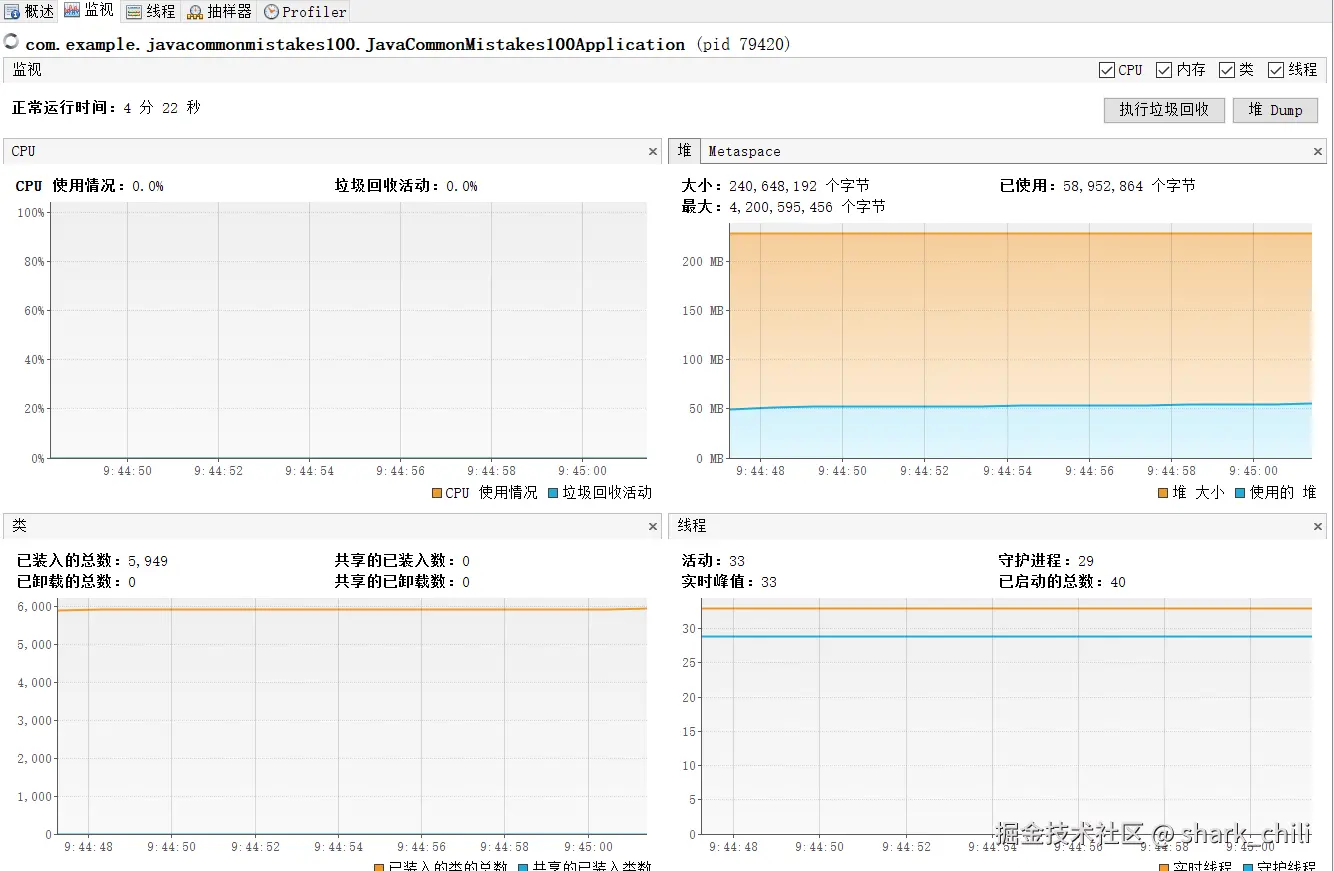Click the 共享的已卸载数 0 text
This screenshot has height=871, width=1334.
pos(402,582)
